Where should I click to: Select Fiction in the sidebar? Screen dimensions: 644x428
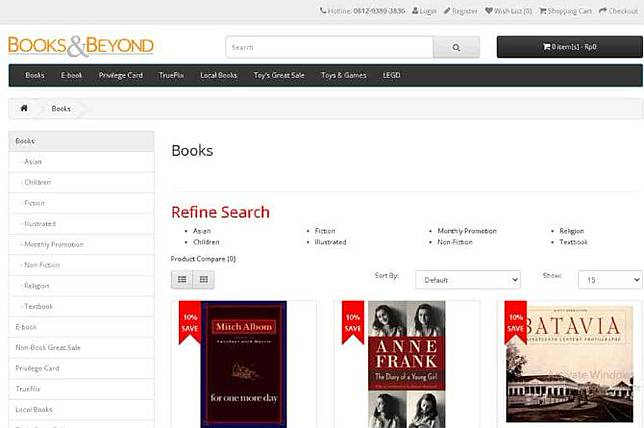(x=81, y=203)
